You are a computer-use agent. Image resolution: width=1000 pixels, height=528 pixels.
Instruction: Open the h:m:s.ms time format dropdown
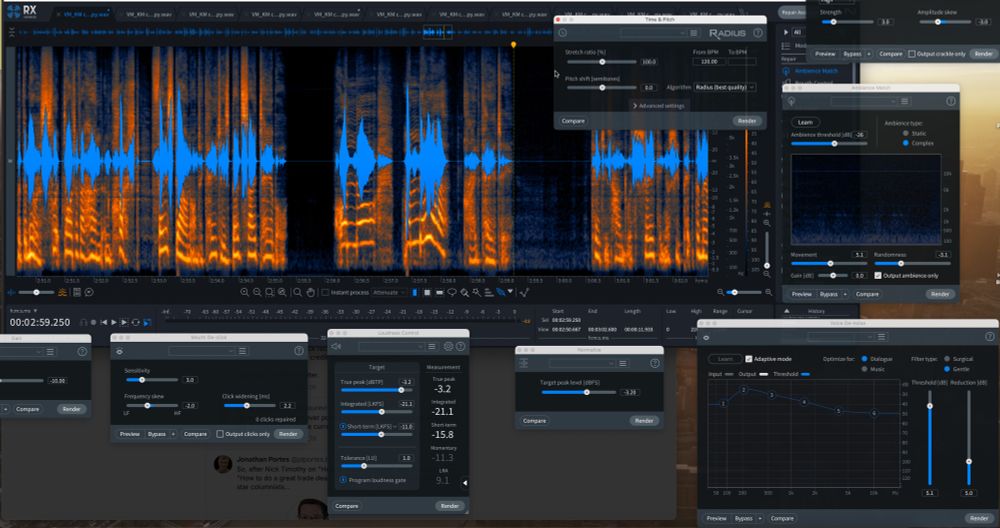tap(25, 311)
